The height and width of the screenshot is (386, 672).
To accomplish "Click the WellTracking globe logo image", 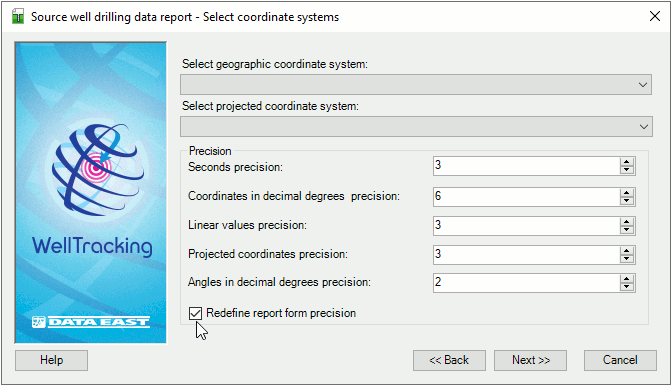I will pos(98,169).
